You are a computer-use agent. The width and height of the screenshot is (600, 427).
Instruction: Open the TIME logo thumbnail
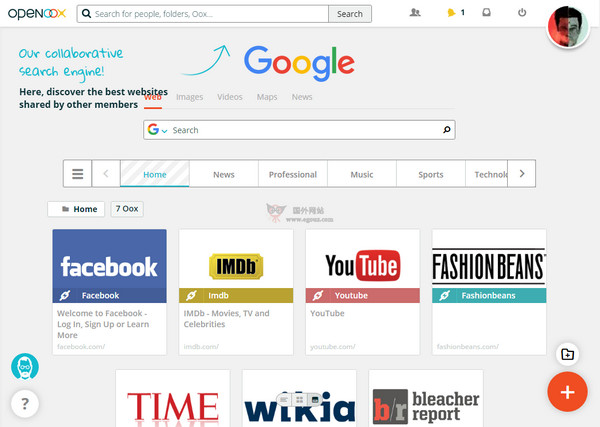[173, 399]
